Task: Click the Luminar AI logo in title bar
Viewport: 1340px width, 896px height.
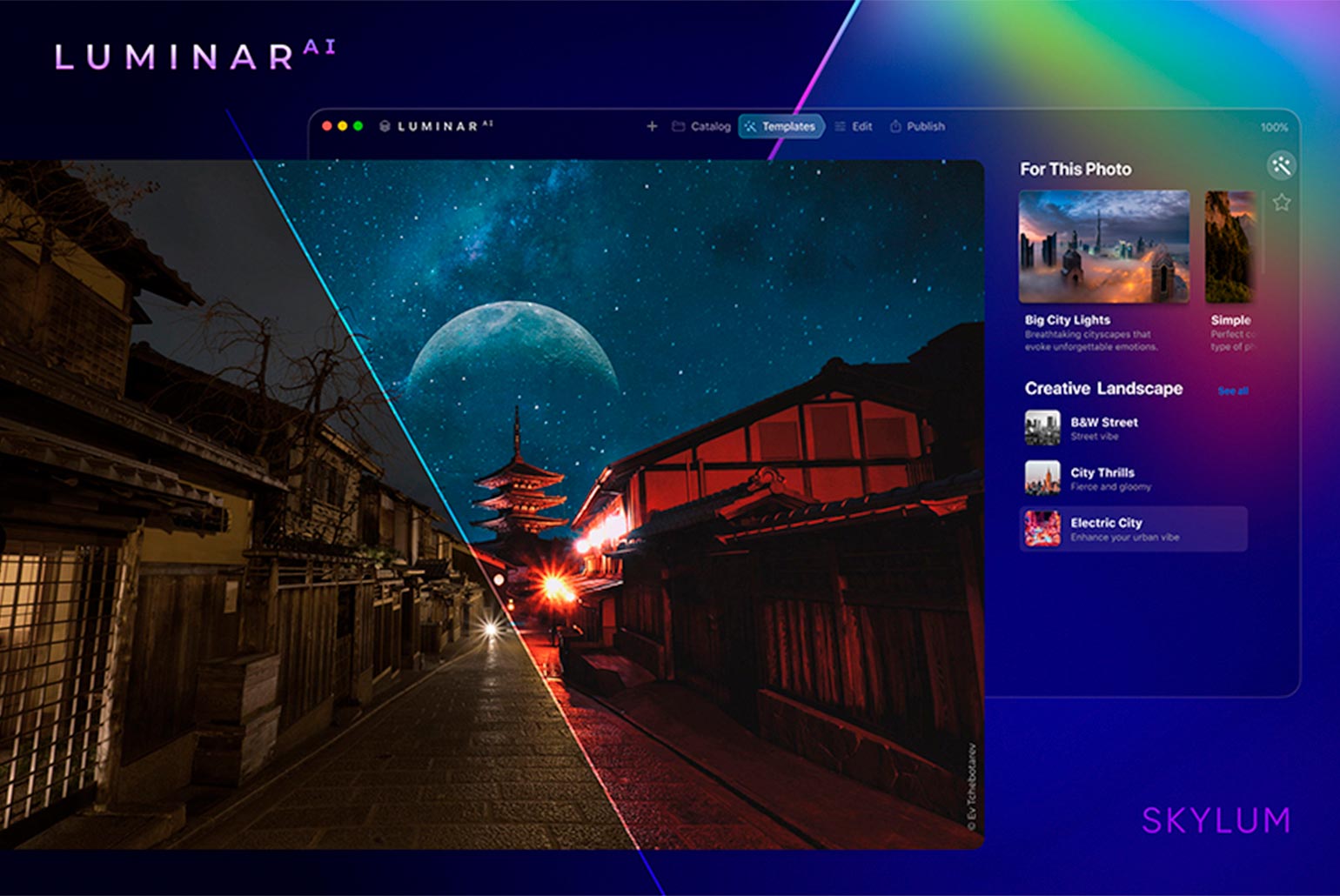Action: (436, 126)
